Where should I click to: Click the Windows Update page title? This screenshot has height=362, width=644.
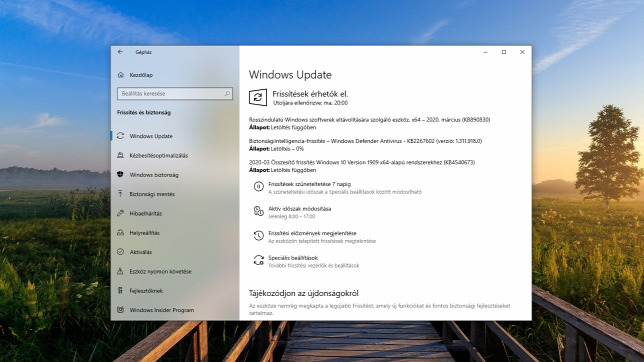(290, 75)
